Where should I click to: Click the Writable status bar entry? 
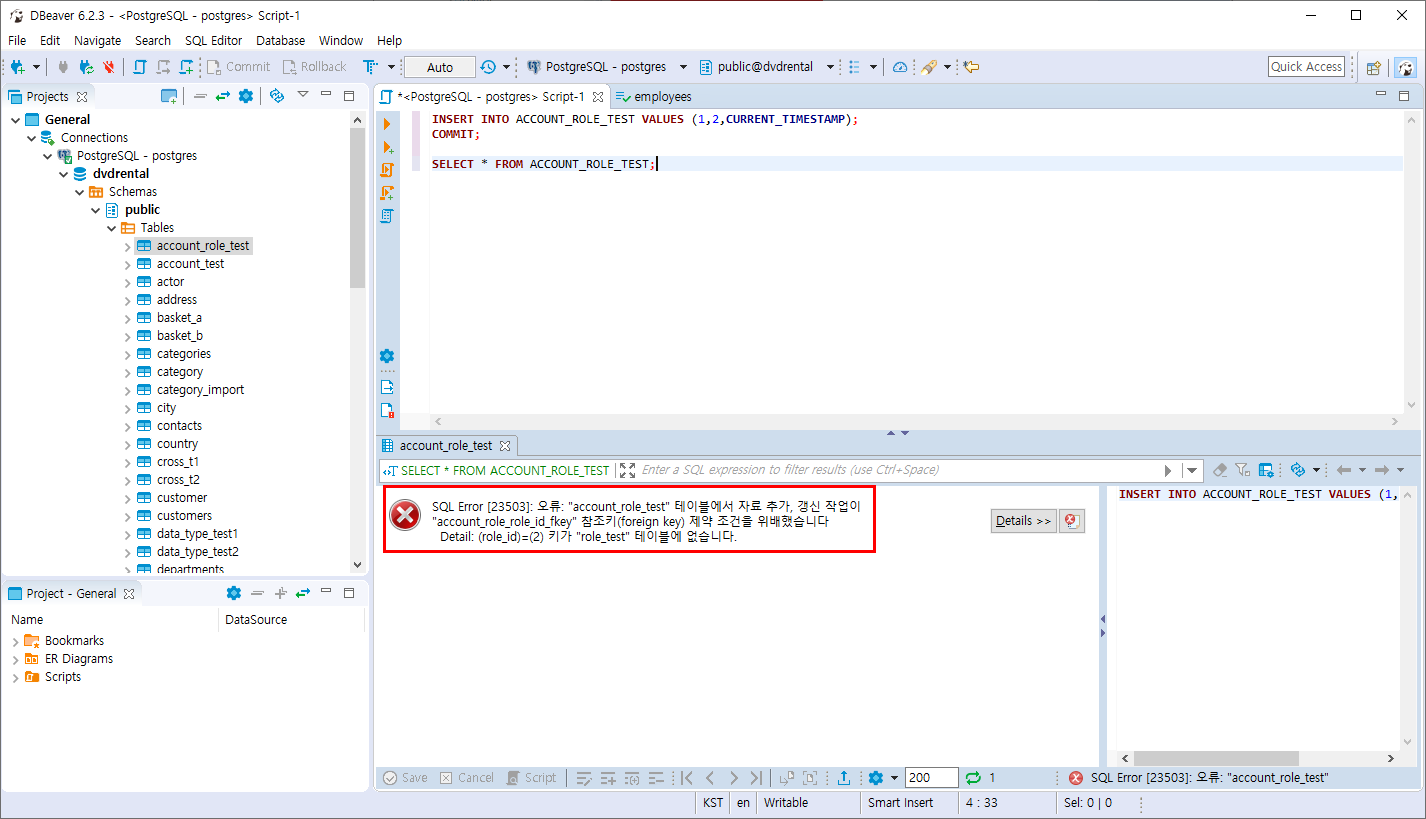point(786,803)
